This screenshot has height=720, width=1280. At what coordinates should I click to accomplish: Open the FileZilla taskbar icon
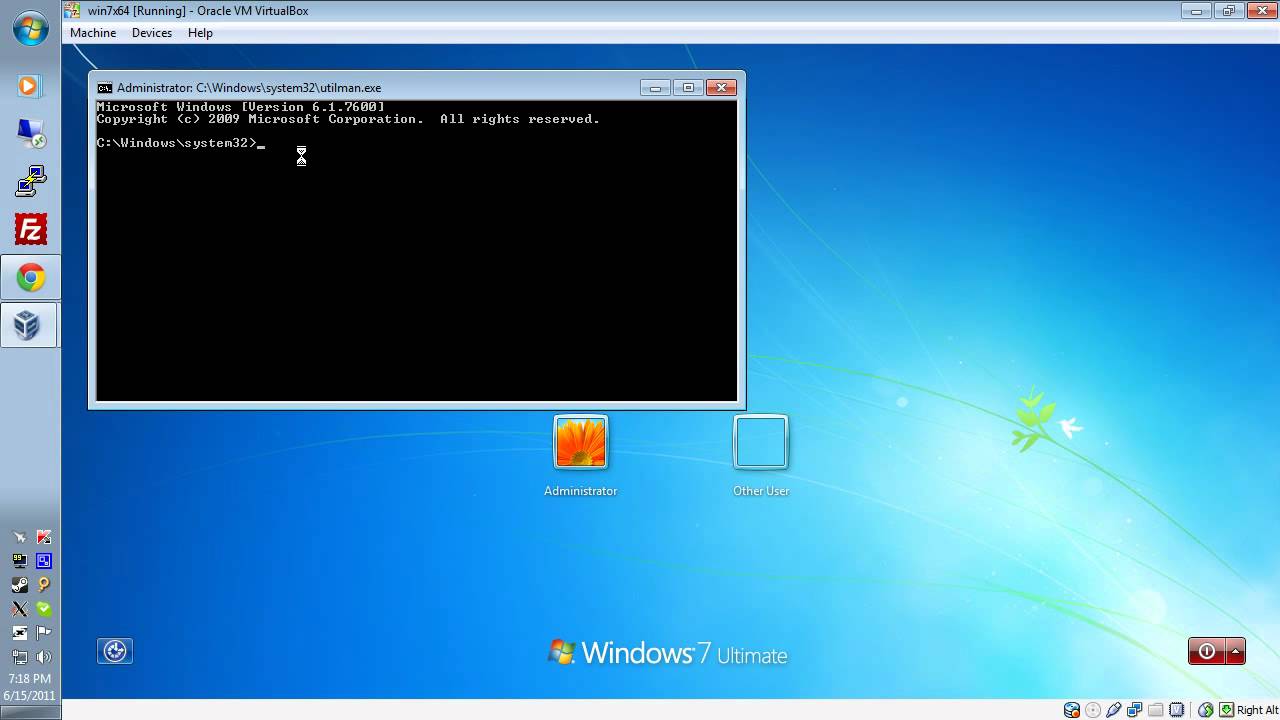point(31,229)
